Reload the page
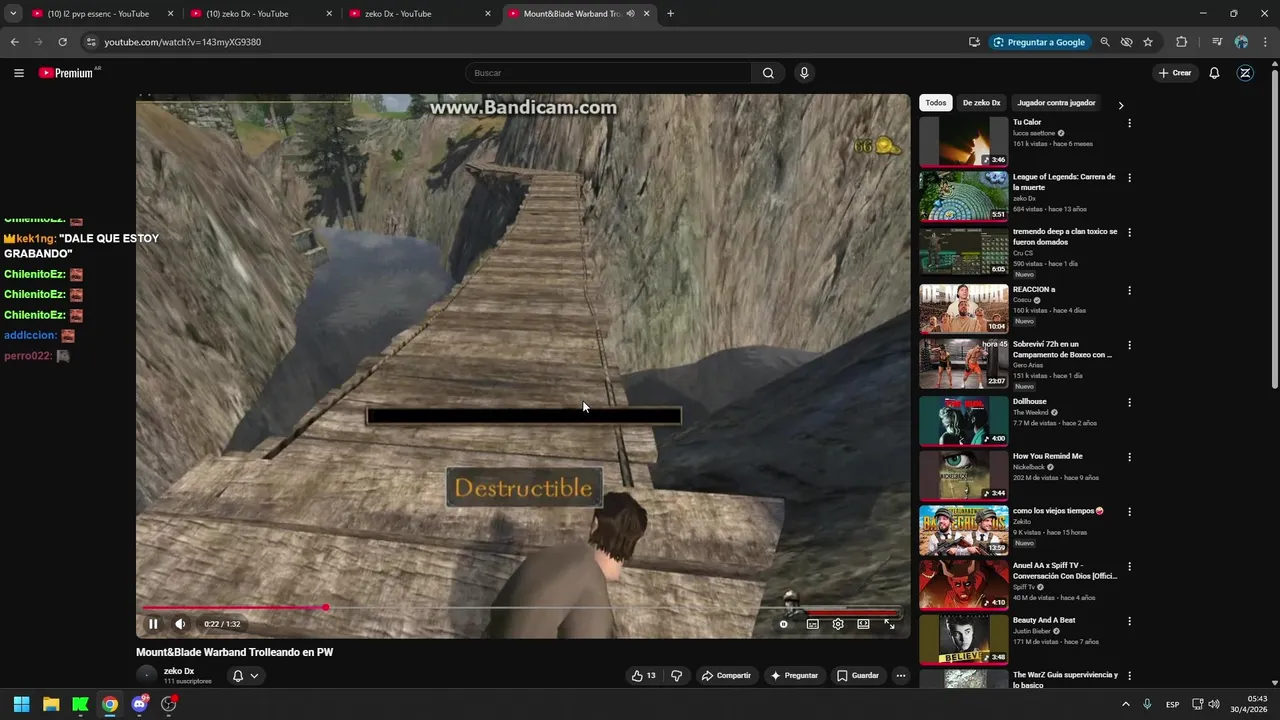 tap(62, 42)
